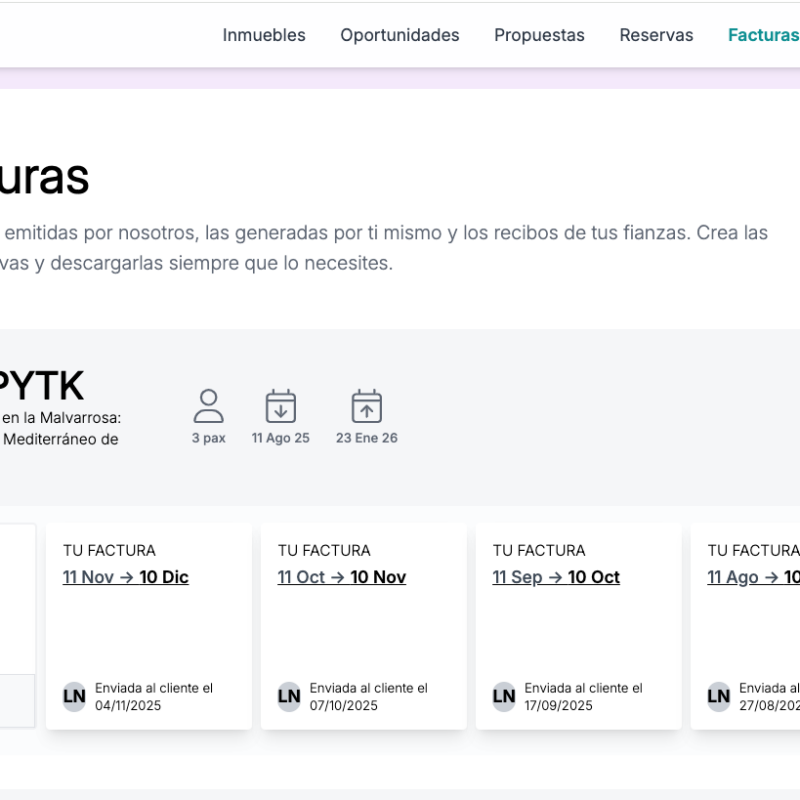Viewport: 800px width, 800px height.
Task: Open invoice starting 11 Ago
Action: [752, 577]
